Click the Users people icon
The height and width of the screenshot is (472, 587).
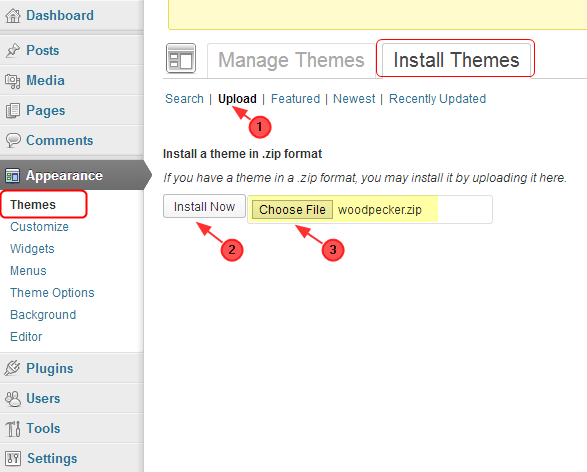13,399
